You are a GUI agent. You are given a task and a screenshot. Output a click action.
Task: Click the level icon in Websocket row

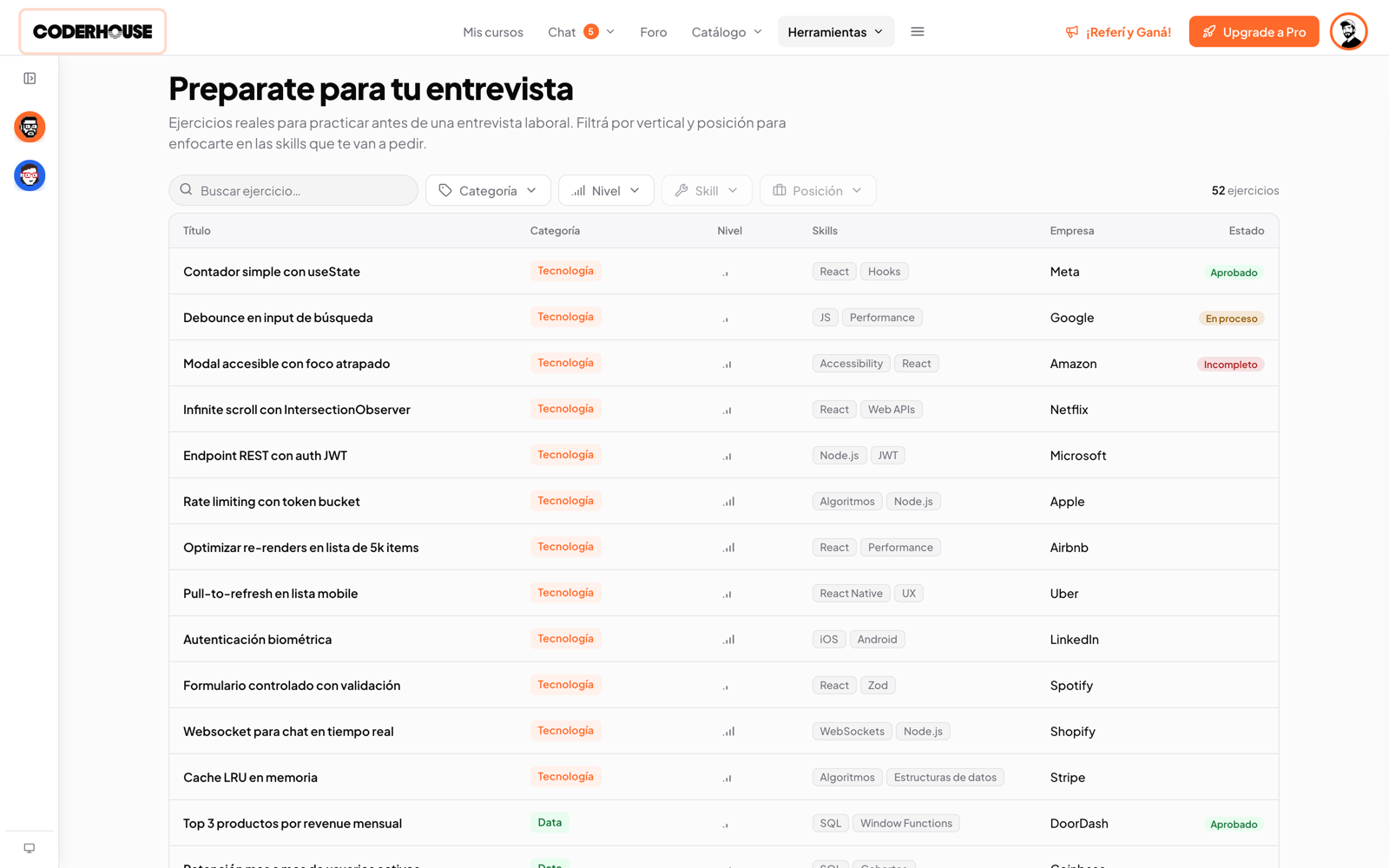(x=728, y=732)
